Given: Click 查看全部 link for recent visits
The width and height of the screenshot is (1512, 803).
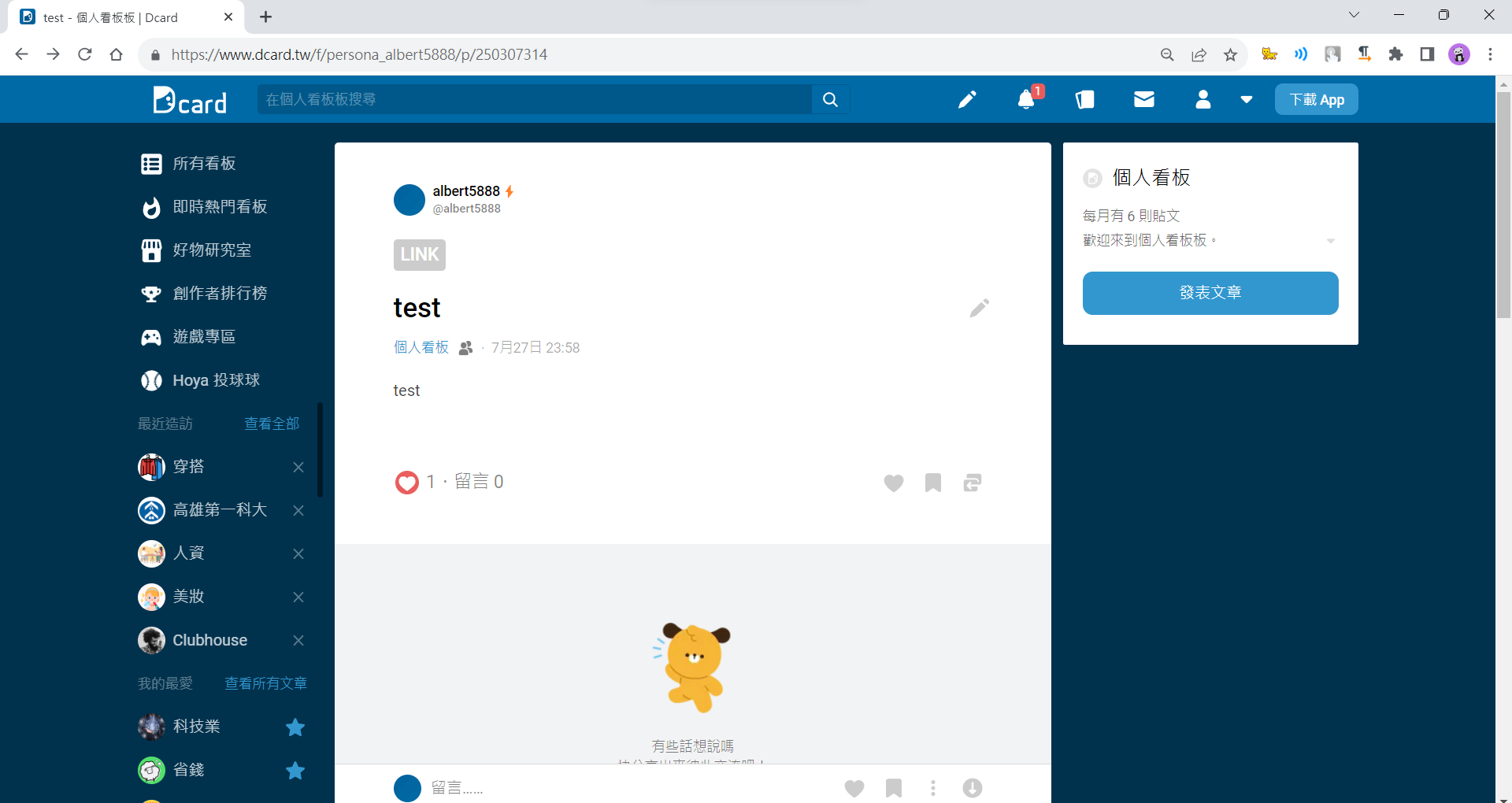Looking at the screenshot, I should (x=272, y=424).
